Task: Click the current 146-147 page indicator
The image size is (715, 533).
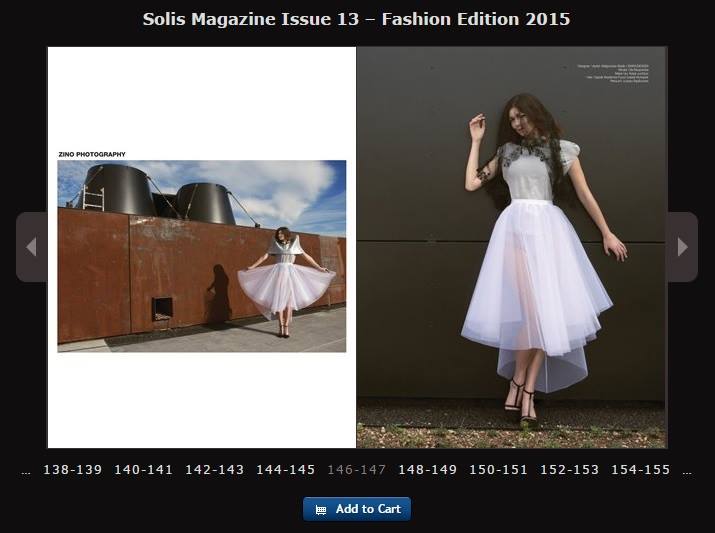Action: point(356,470)
